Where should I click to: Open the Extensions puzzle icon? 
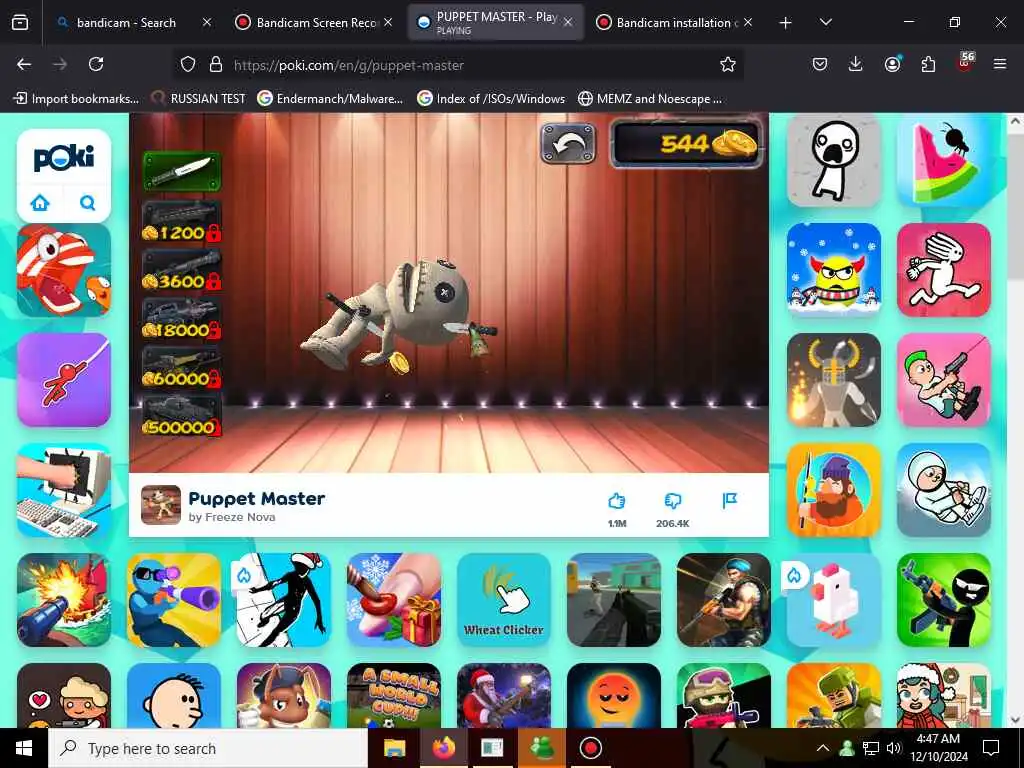pyautogui.click(x=928, y=64)
